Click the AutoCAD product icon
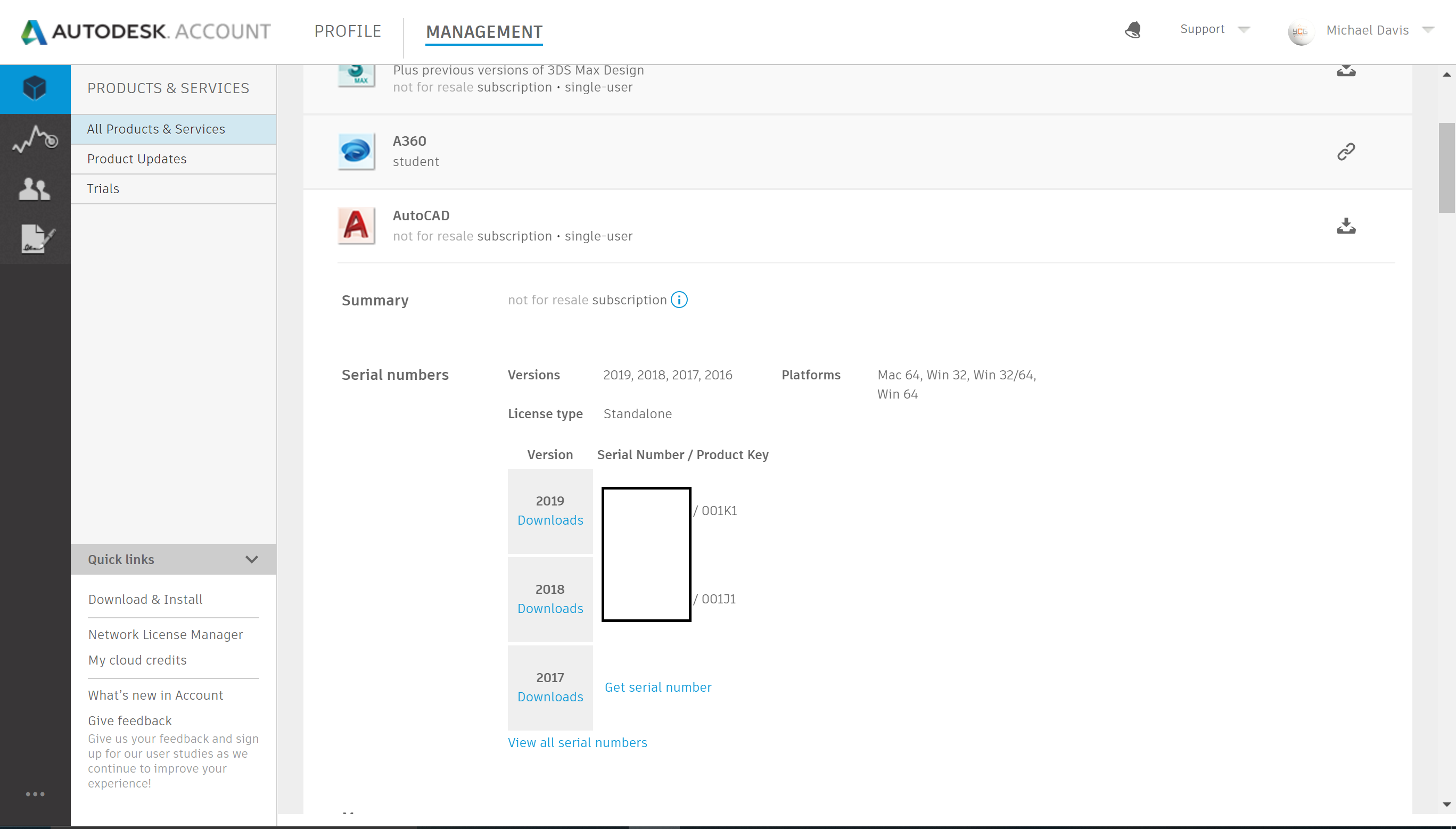 point(357,226)
